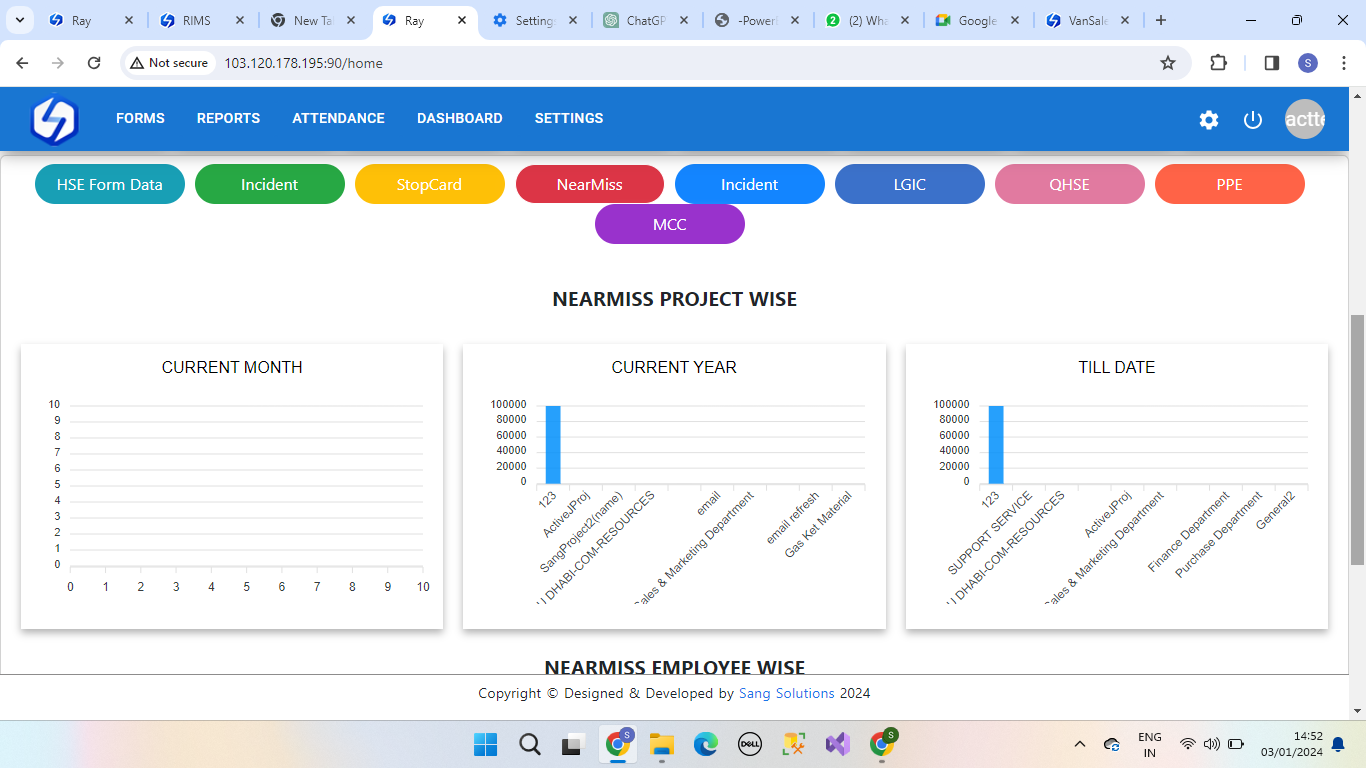The height and width of the screenshot is (768, 1366).
Task: Expand the browser tab search dropdown
Action: point(19,20)
